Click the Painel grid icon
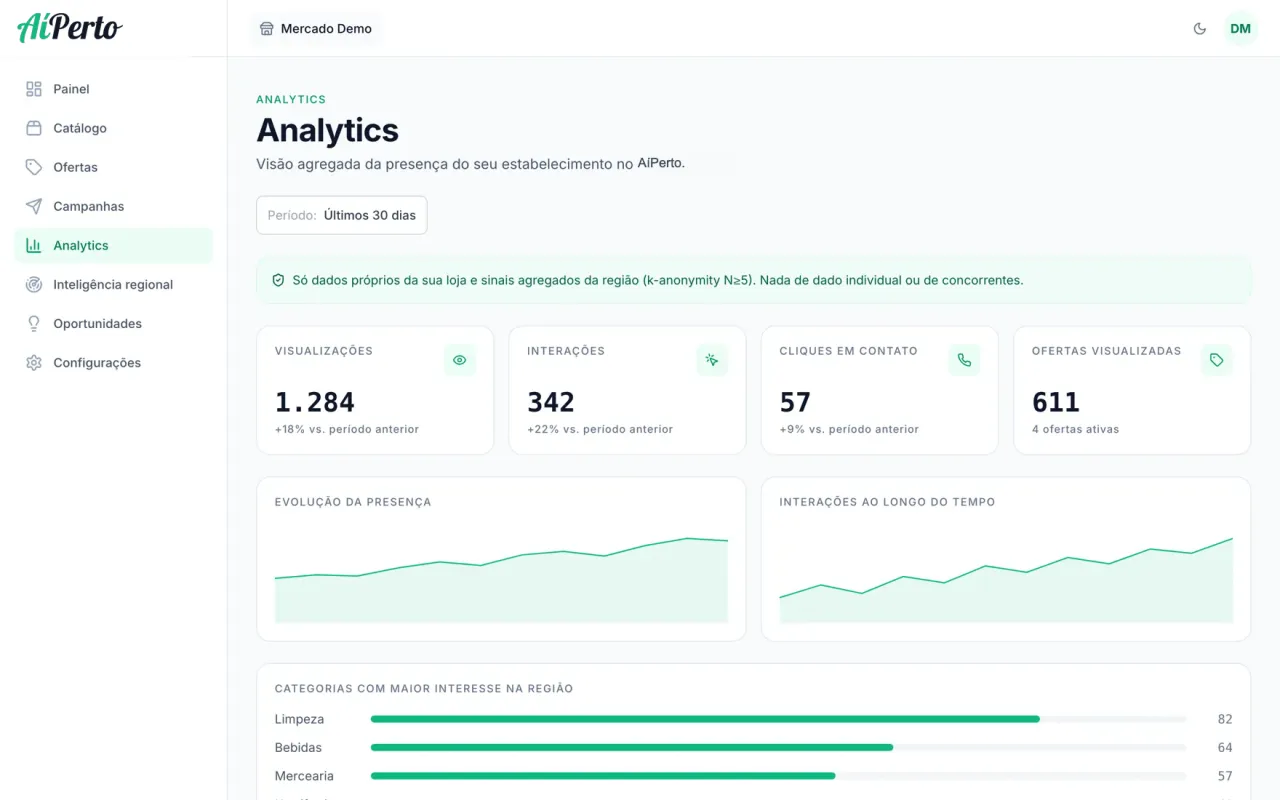This screenshot has height=800, width=1280. [x=34, y=89]
